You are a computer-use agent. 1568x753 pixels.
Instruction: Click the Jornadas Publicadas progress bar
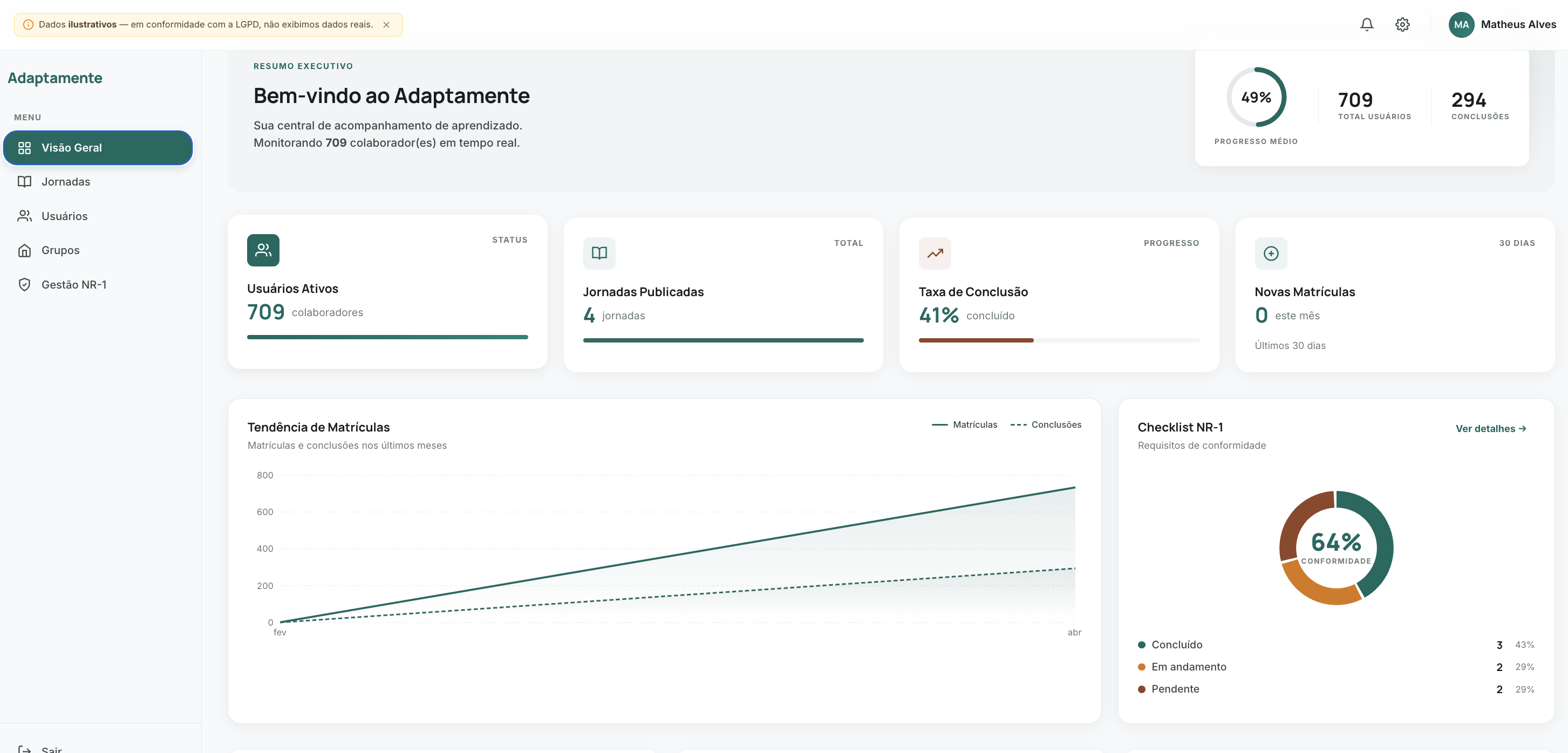(x=723, y=340)
